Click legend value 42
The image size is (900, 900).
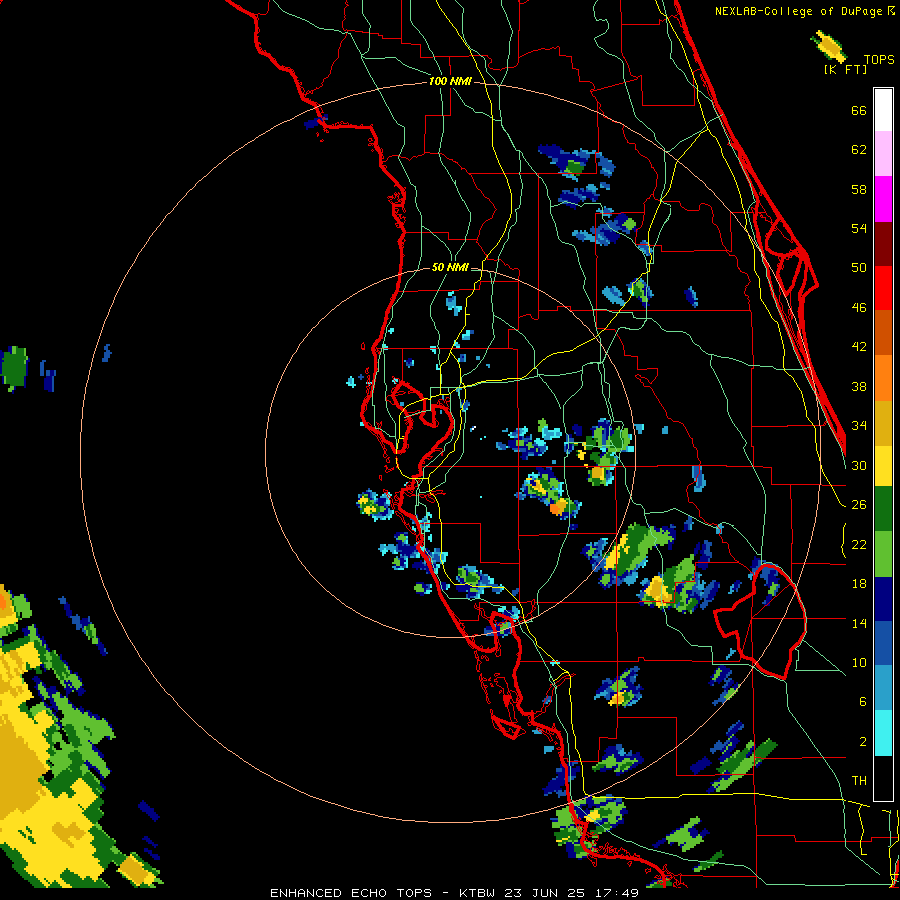(859, 347)
